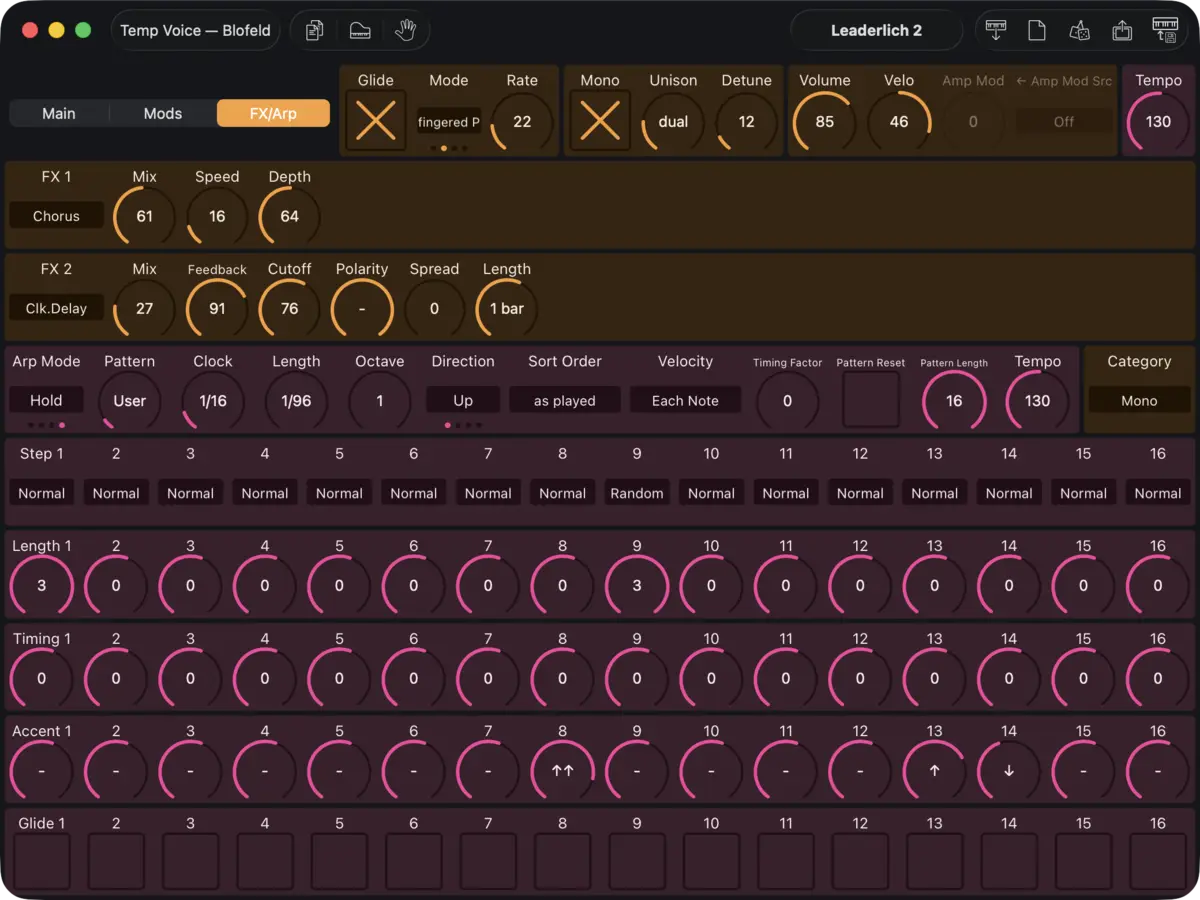Click the Temp Voice — Blofeld title button
This screenshot has height=900, width=1200.
(x=195, y=30)
